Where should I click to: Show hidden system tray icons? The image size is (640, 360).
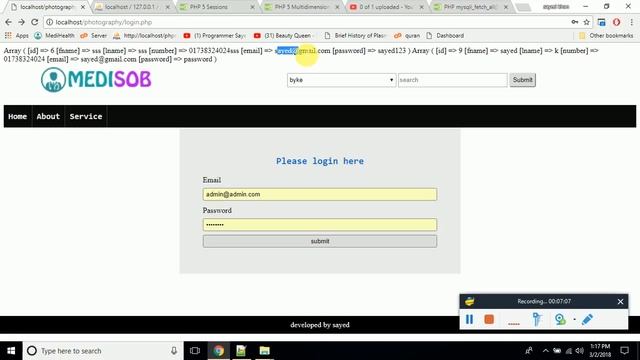545,351
